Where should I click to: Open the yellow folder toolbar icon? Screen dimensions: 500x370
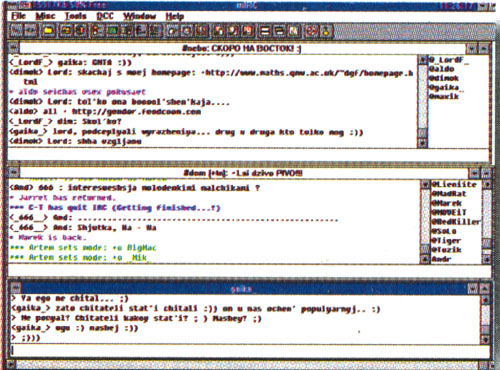(49, 31)
